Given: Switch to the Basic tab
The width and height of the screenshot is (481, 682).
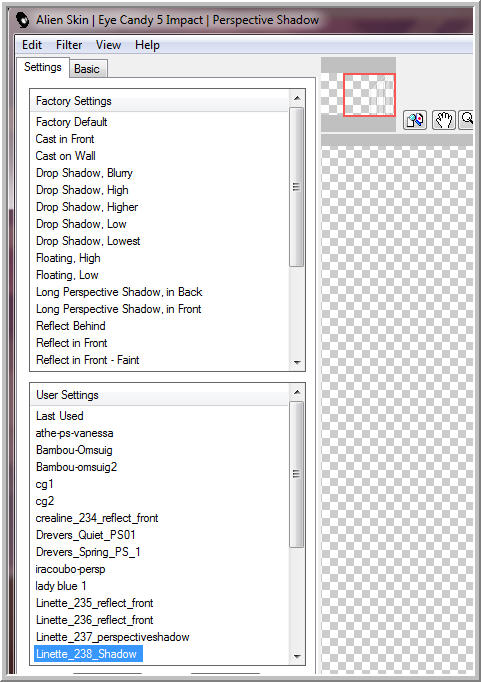Looking at the screenshot, I should 87,69.
